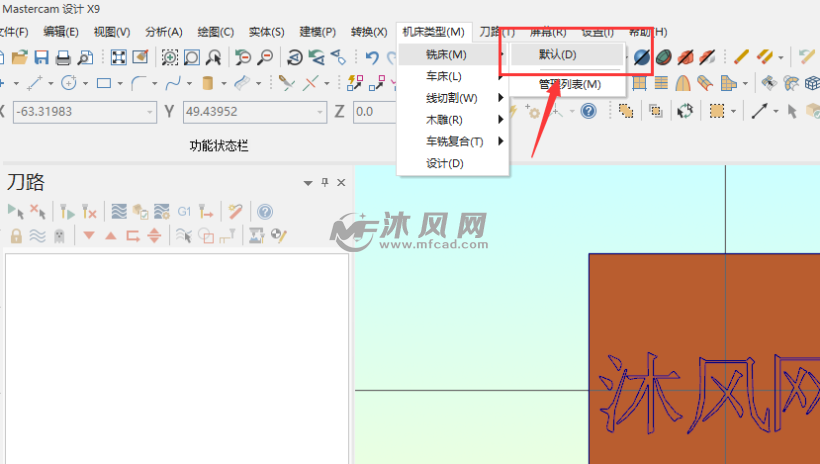Open a file with the folder icon

pos(19,57)
